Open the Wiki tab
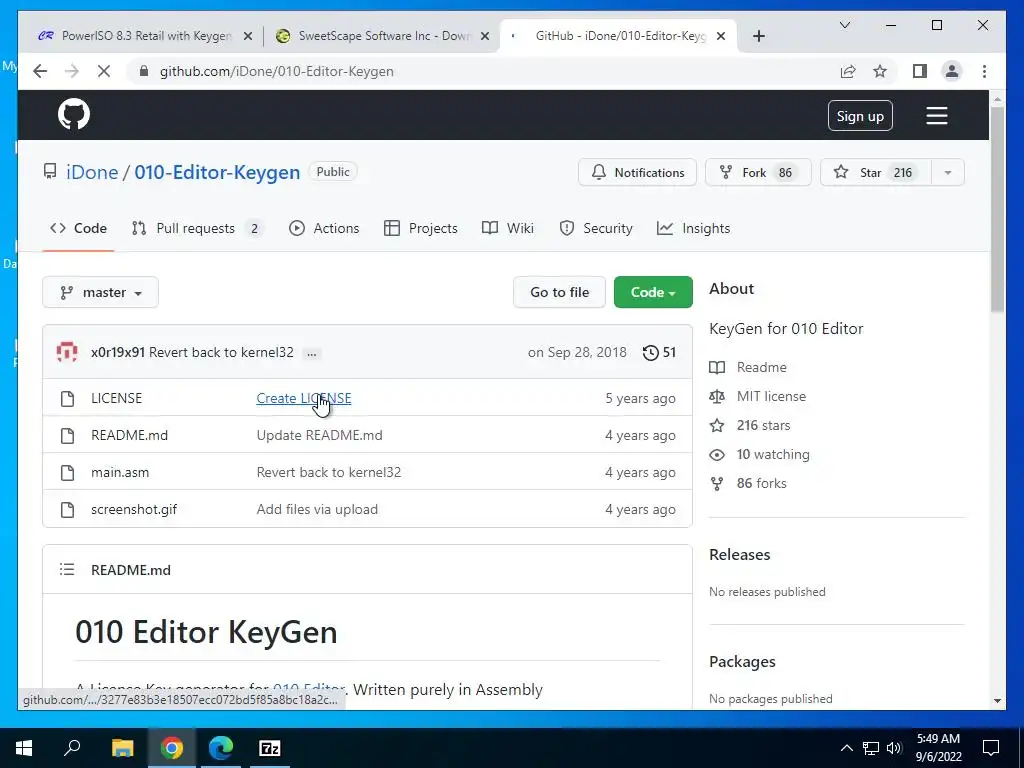1024x768 pixels. (507, 228)
